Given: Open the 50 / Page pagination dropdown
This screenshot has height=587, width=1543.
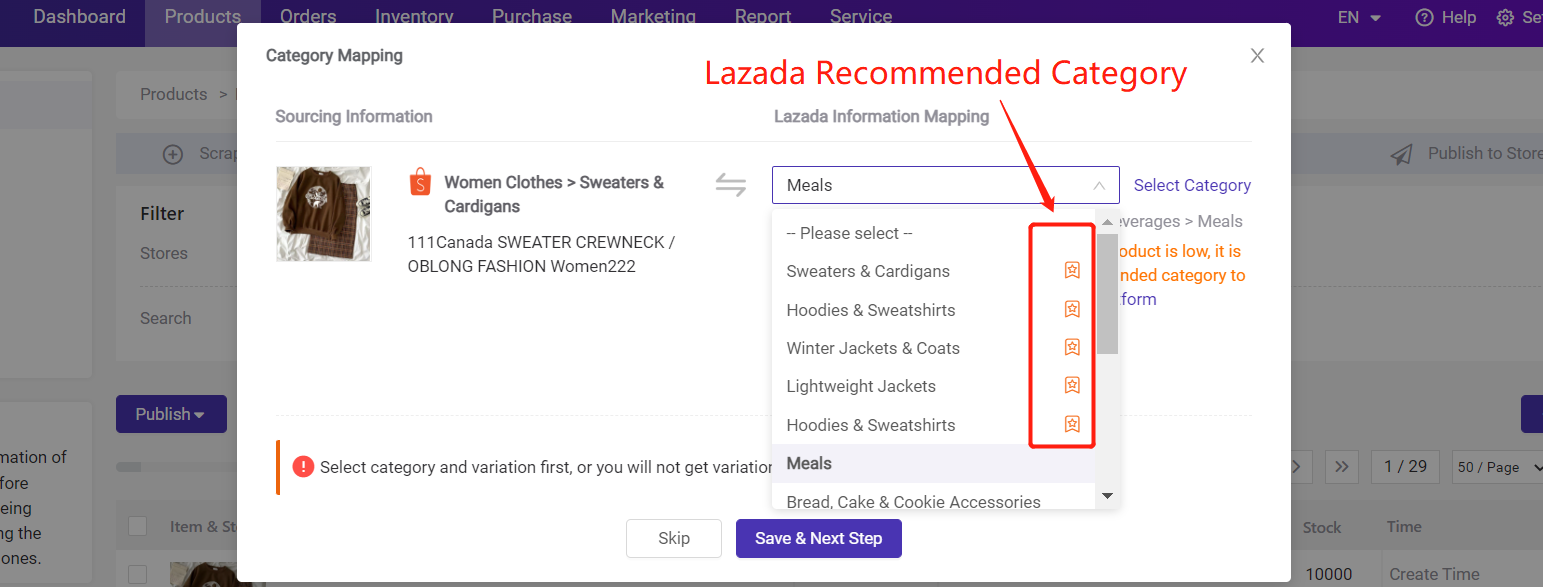Looking at the screenshot, I should click(x=1494, y=467).
